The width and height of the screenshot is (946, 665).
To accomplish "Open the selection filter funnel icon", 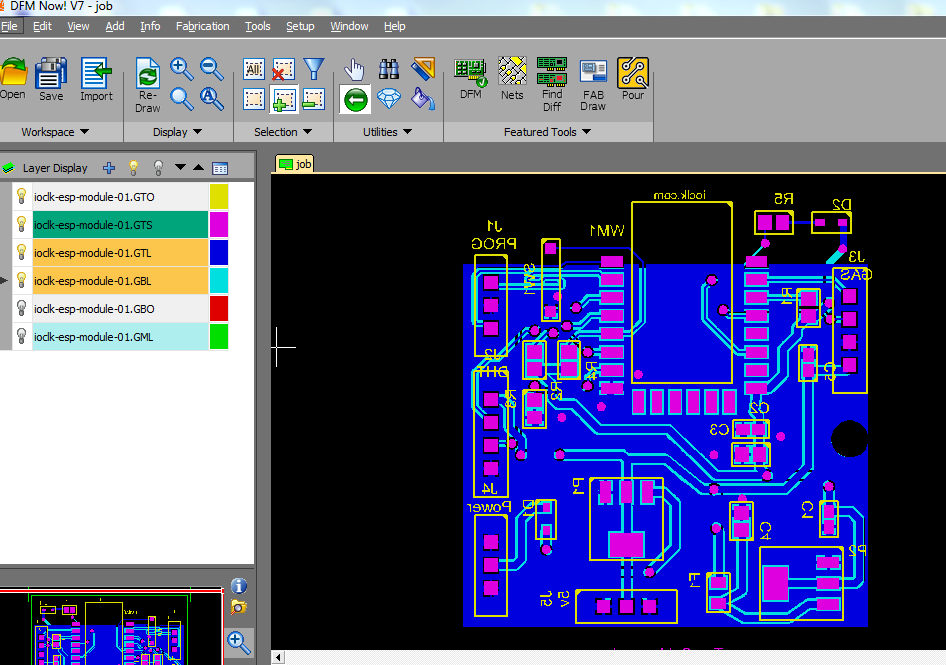I will [x=314, y=69].
